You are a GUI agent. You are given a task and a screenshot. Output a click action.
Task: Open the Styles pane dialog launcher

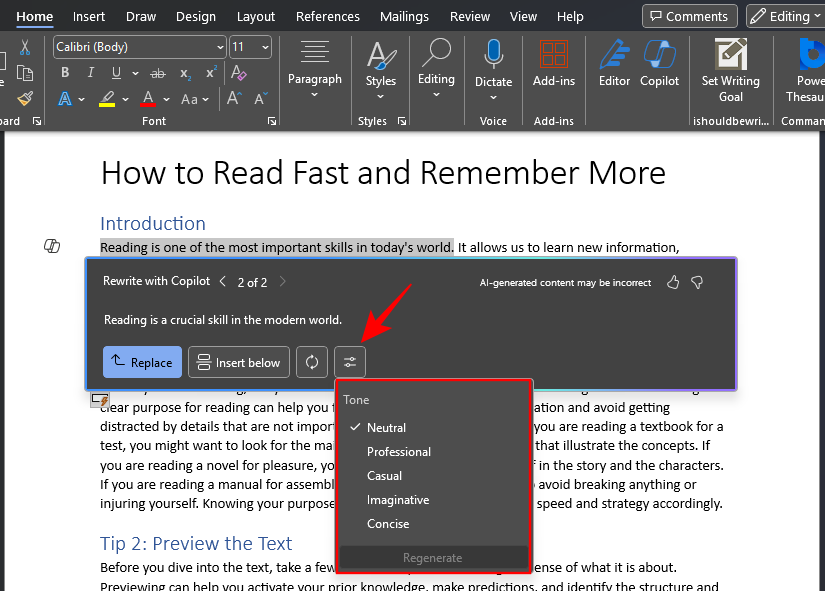(x=402, y=121)
